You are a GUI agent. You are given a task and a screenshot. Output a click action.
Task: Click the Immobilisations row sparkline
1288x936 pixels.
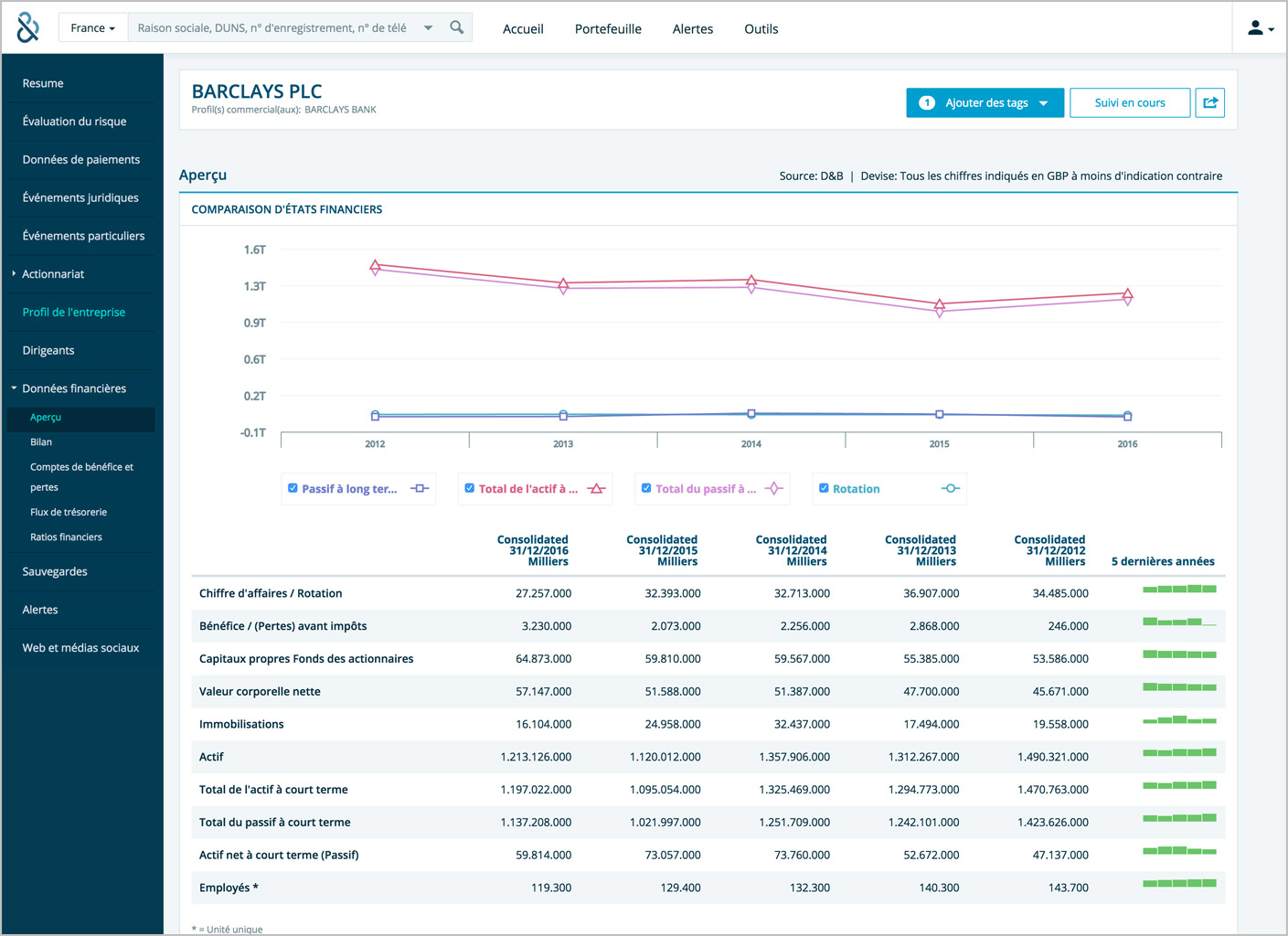(x=1179, y=719)
